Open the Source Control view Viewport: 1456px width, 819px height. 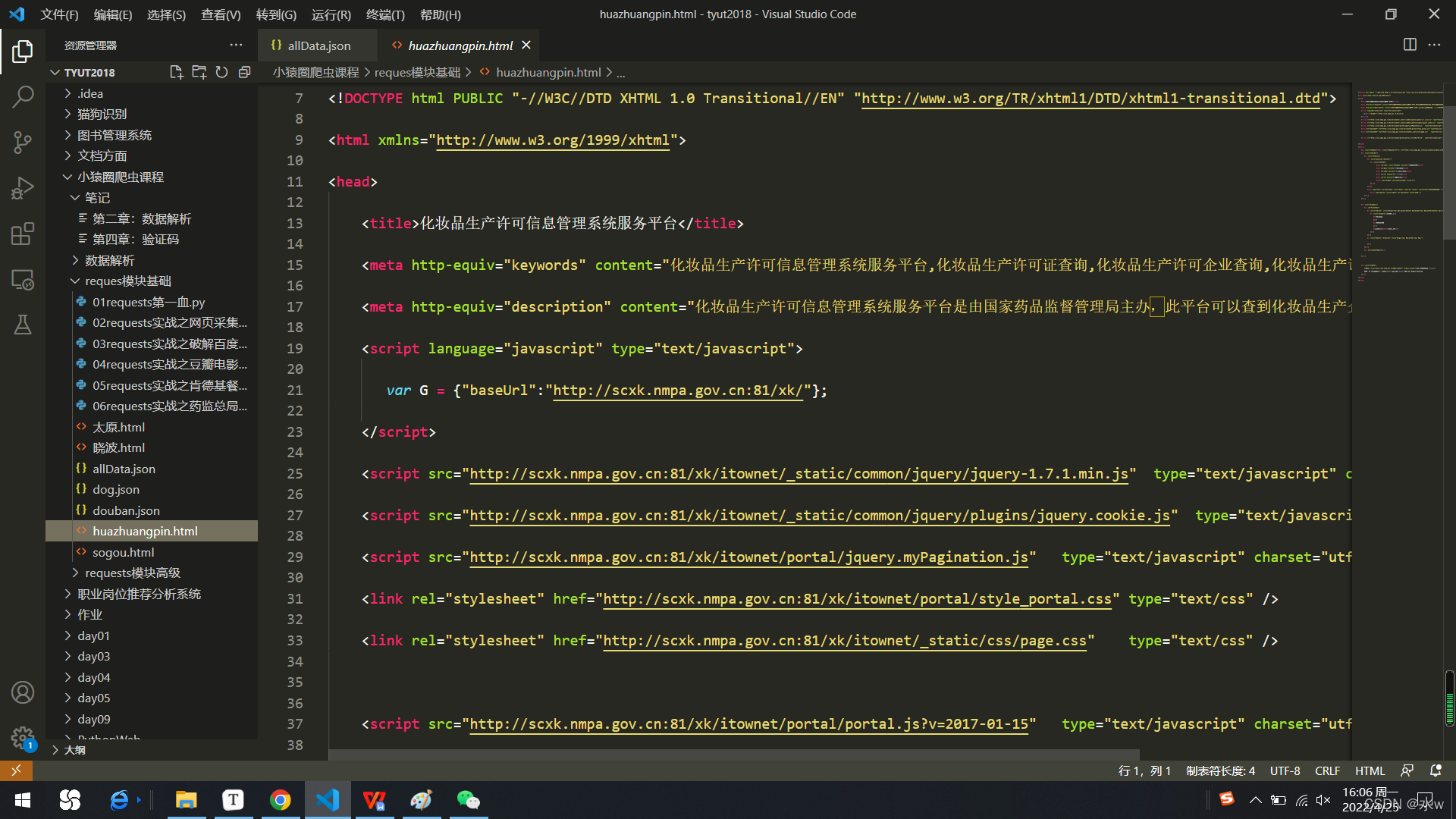pos(23,142)
